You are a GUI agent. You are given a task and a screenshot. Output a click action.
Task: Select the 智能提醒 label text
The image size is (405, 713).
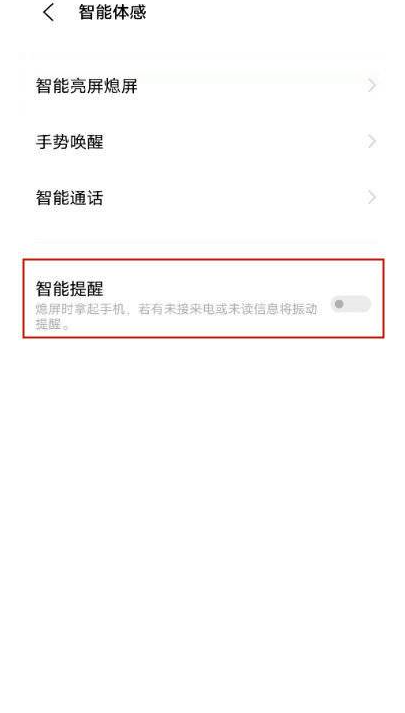(x=70, y=289)
